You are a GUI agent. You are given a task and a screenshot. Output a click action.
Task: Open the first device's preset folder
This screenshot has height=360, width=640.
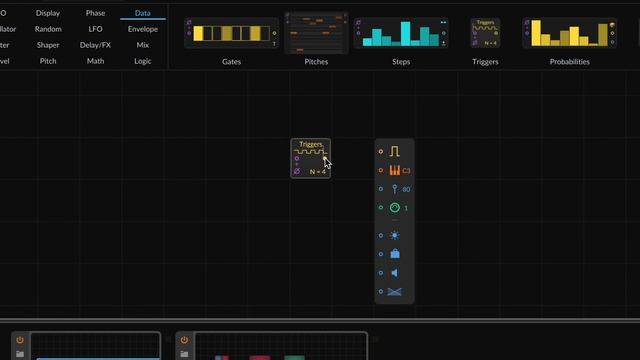(x=20, y=354)
